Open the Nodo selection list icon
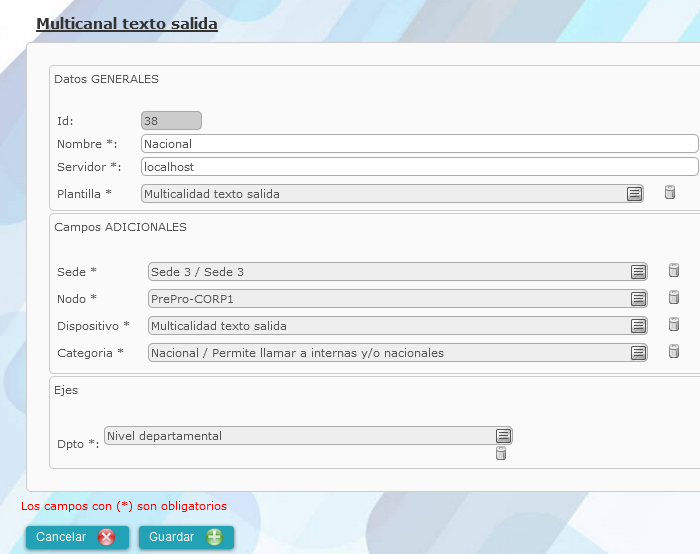700x554 pixels. click(638, 299)
